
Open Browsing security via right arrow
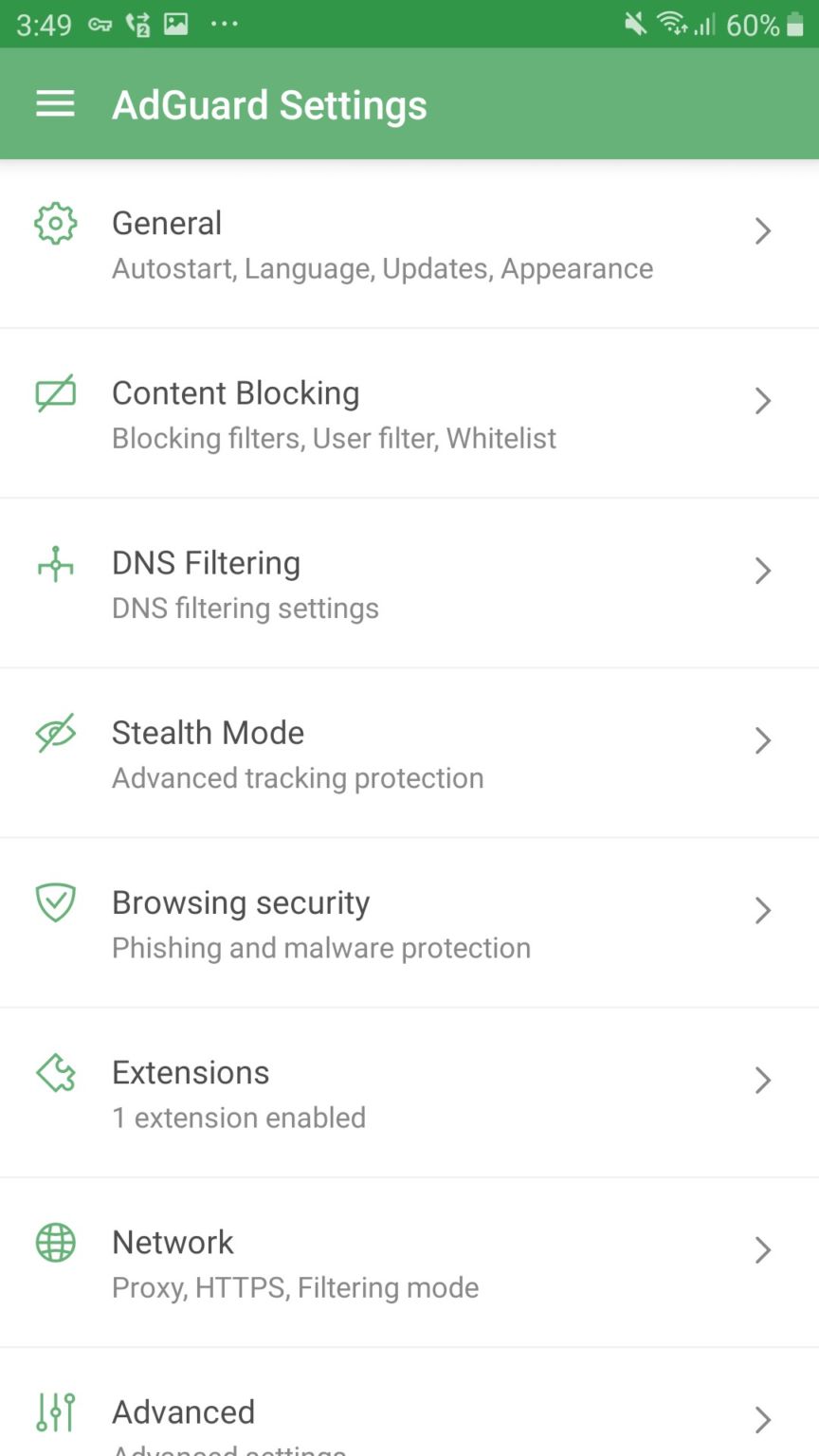[x=762, y=910]
